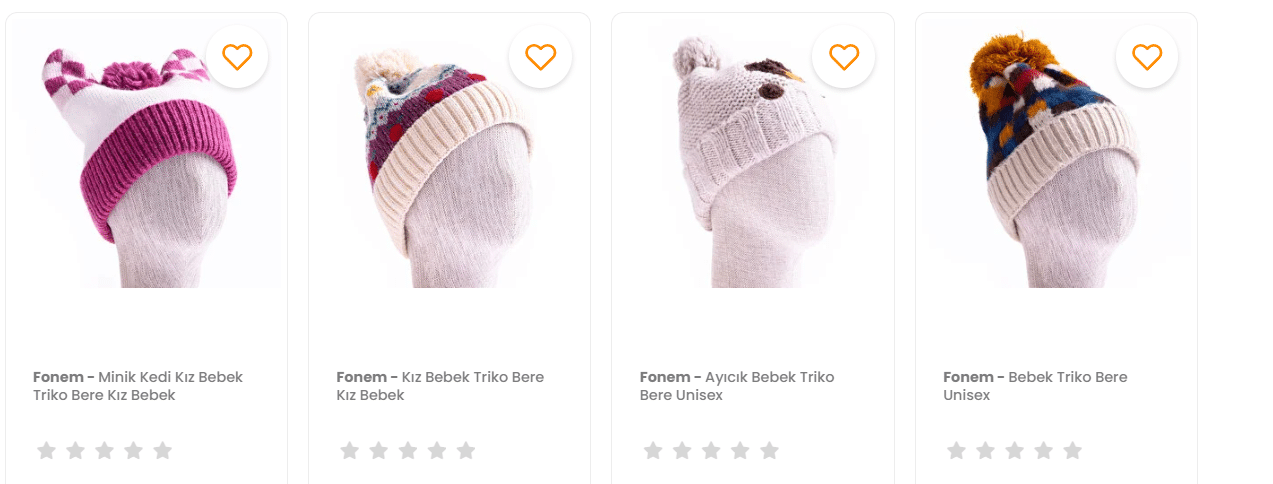This screenshot has width=1273, height=484.
Task: Rate Bebek Triko Bere Unisex five stars
Action: pos(1072,451)
